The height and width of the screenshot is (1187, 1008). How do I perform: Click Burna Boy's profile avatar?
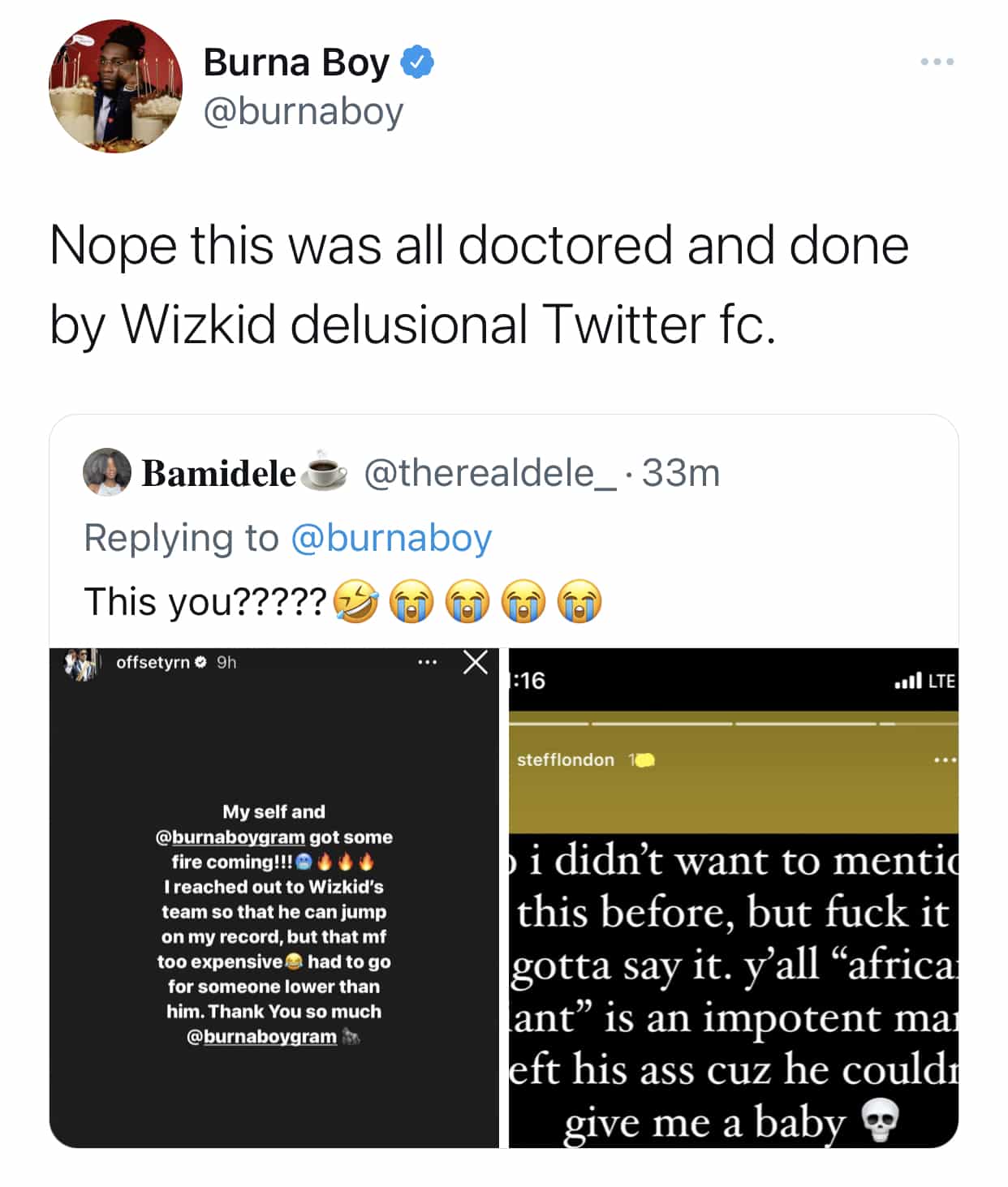point(115,86)
